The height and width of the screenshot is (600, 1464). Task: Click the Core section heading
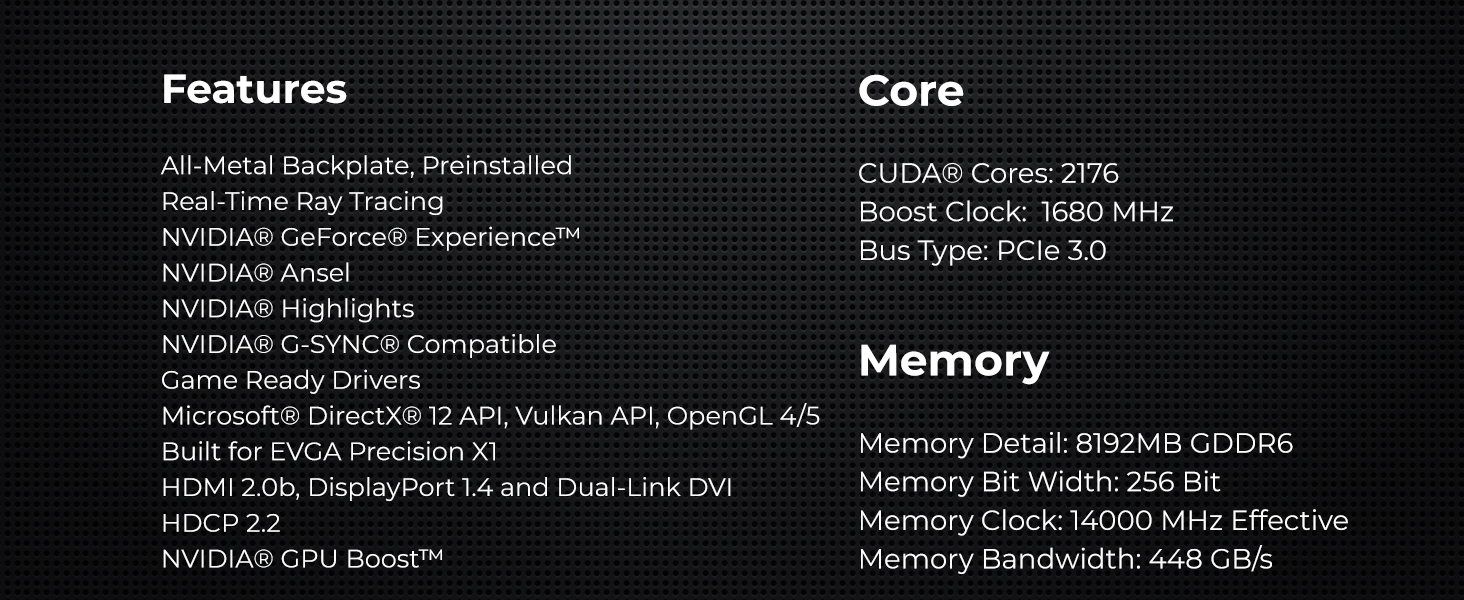pos(910,91)
